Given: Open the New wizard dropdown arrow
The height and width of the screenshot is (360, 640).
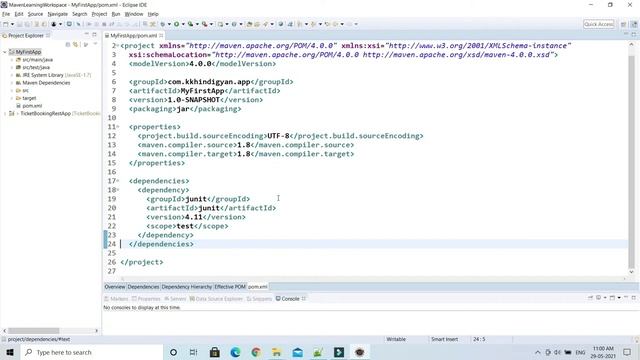Looking at the screenshot, I should [12, 24].
